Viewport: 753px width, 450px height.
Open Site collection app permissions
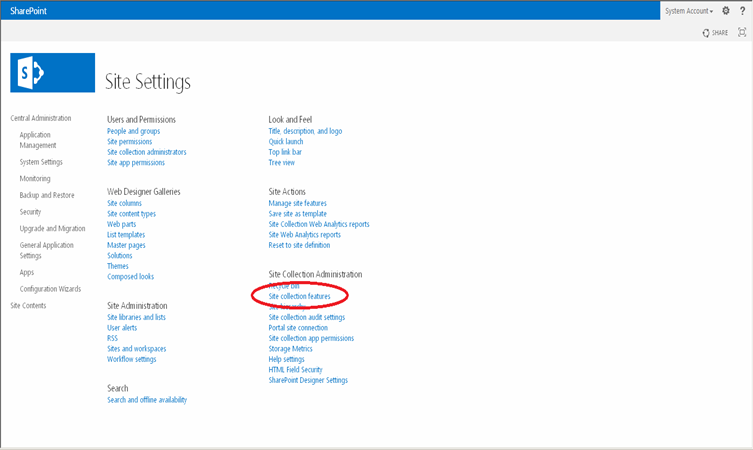[311, 339]
